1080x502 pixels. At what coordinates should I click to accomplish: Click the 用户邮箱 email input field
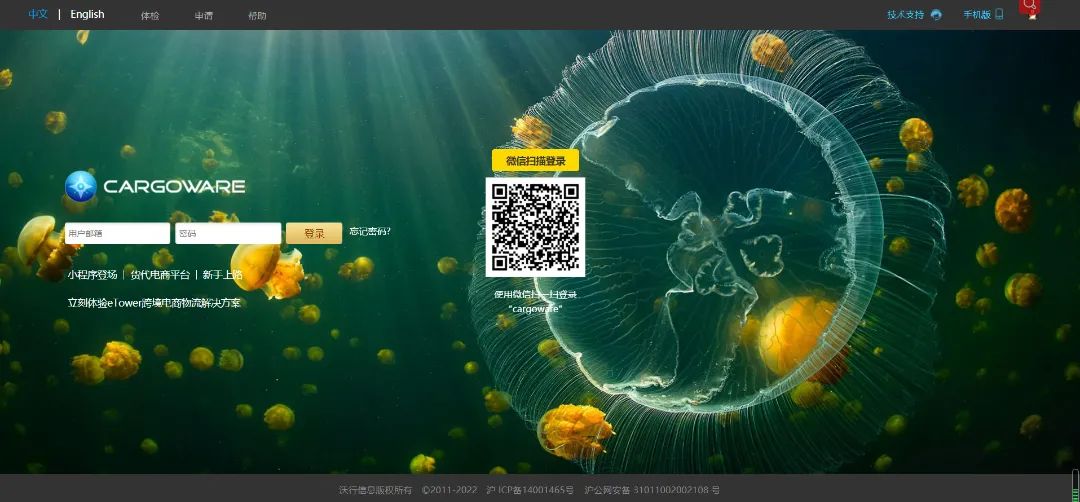point(117,234)
